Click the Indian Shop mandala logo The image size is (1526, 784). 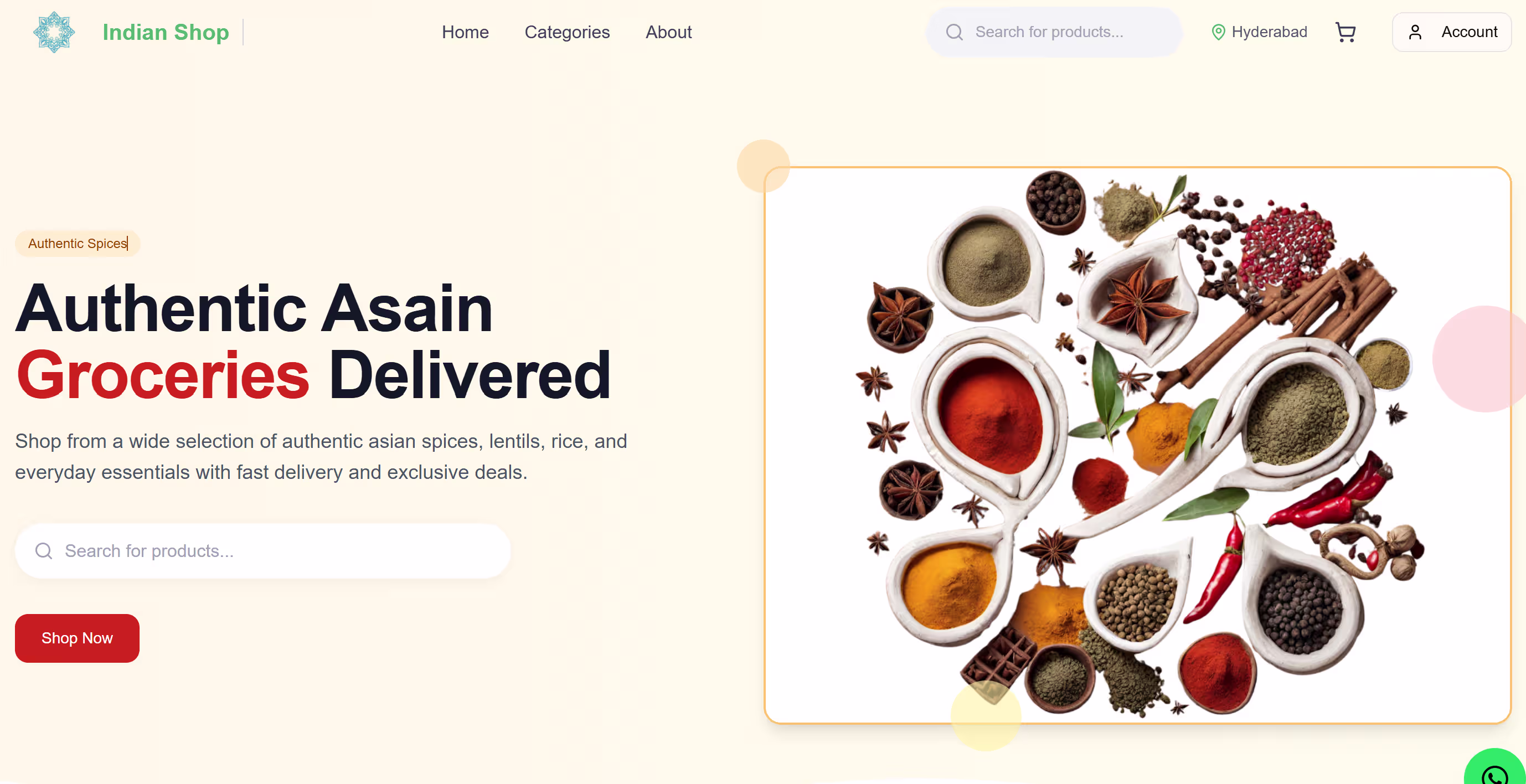[x=54, y=32]
